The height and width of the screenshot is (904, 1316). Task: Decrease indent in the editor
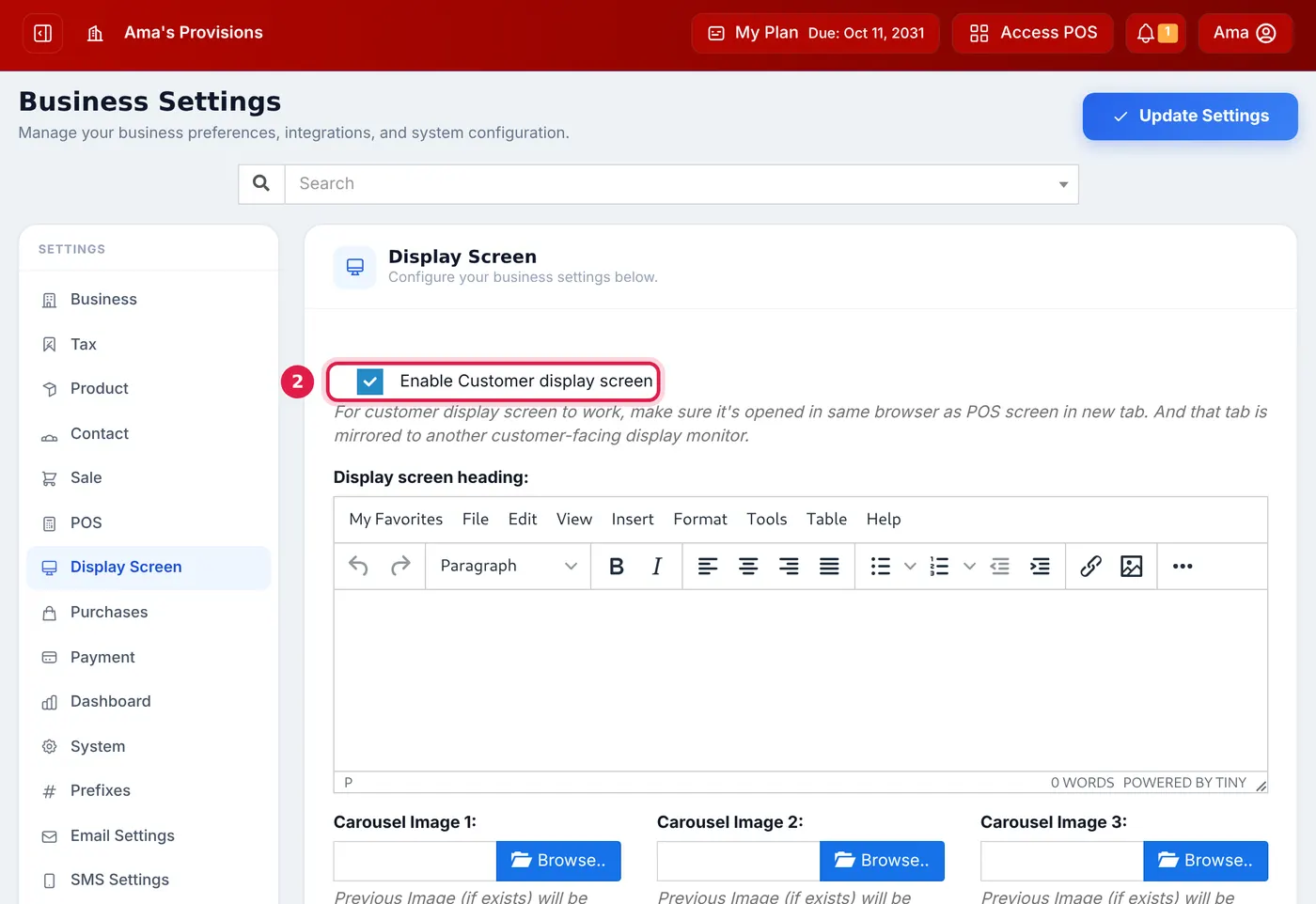pos(1000,566)
